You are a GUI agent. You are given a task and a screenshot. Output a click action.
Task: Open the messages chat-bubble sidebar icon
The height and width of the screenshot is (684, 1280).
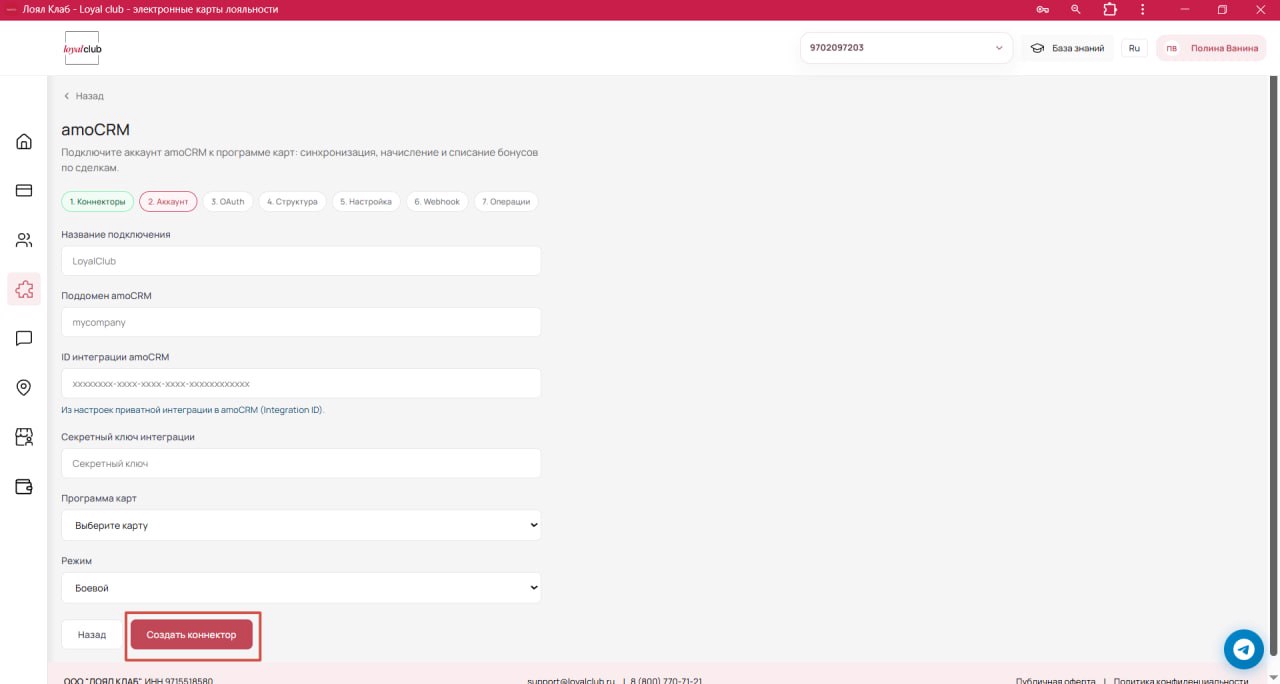tap(24, 339)
